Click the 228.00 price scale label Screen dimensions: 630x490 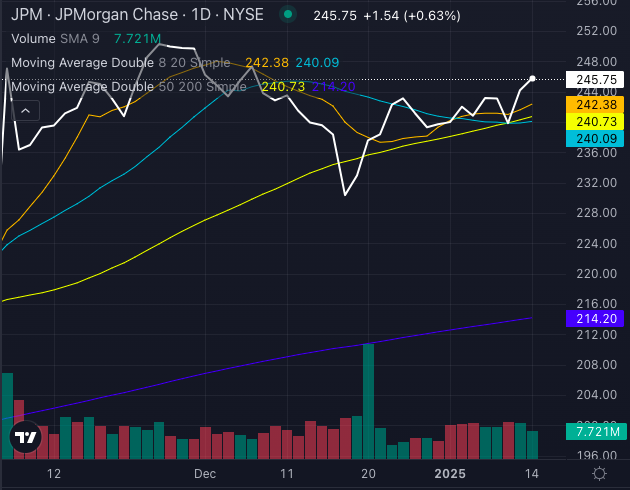click(597, 213)
